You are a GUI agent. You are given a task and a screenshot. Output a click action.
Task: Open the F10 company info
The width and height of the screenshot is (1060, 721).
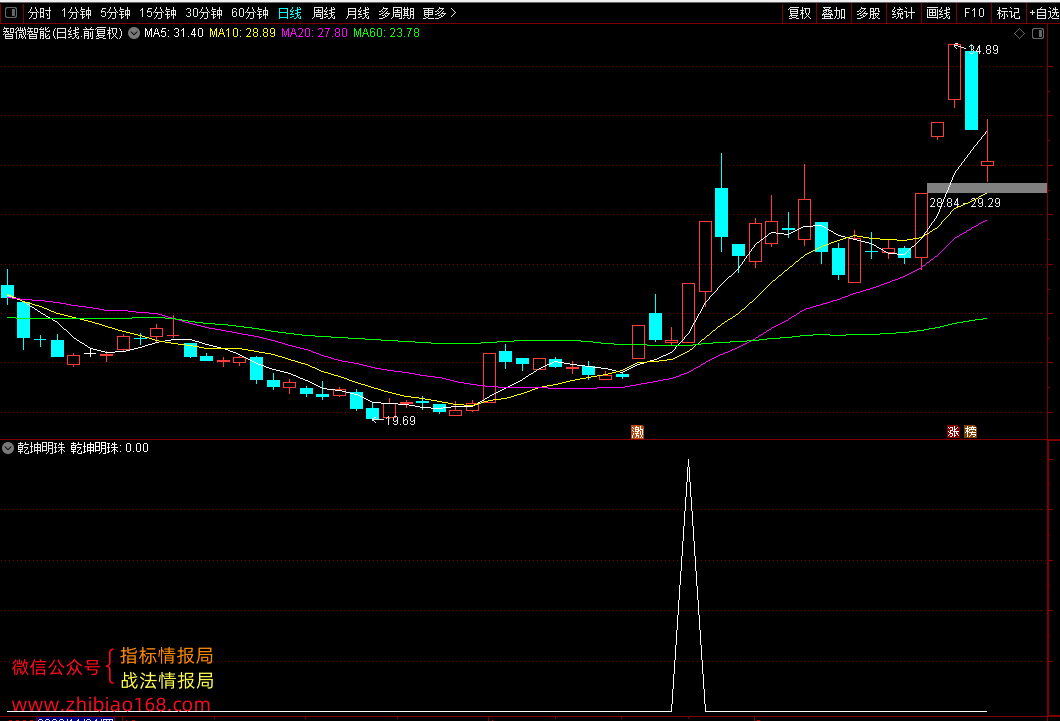[x=974, y=13]
